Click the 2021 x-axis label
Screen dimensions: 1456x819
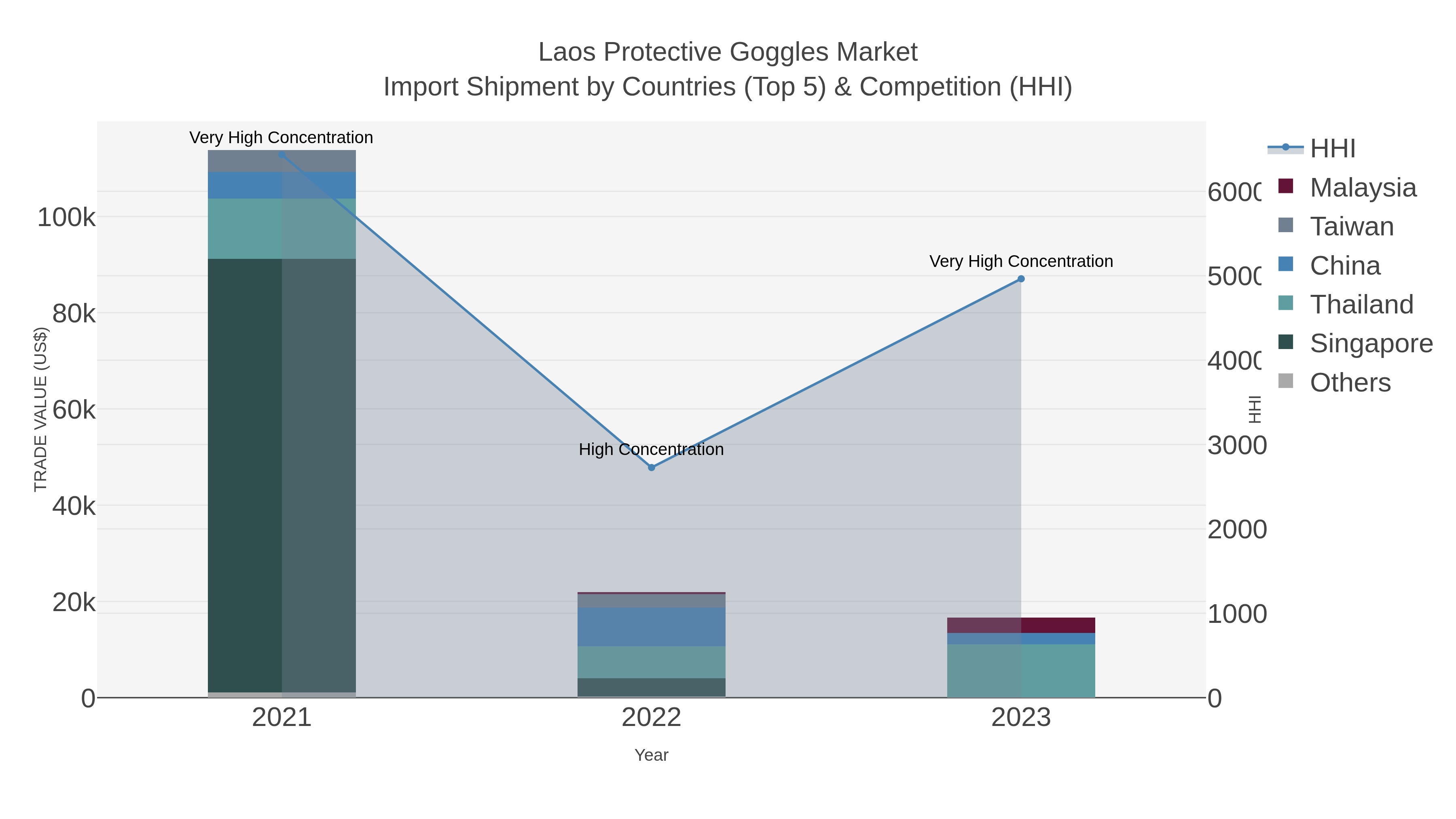pos(282,718)
